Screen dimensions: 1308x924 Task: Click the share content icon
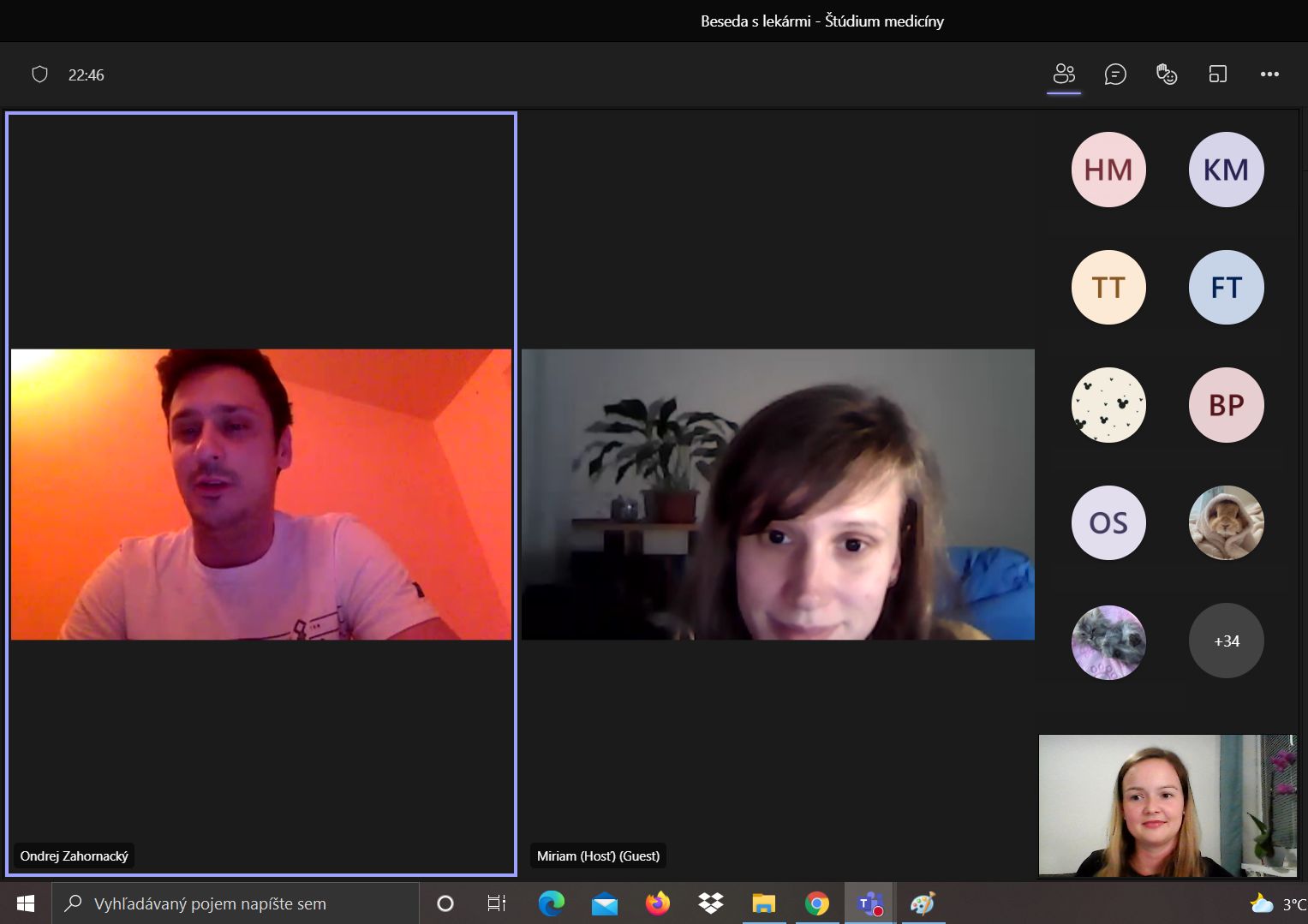[x=1218, y=75]
